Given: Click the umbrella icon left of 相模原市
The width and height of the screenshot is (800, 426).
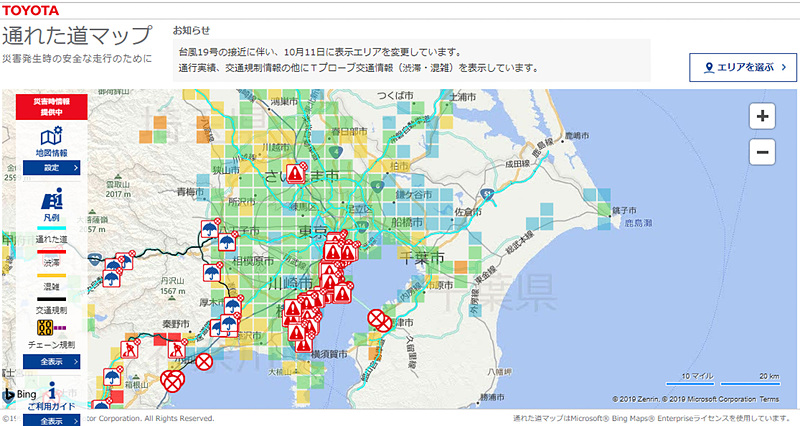Looking at the screenshot, I should click(212, 273).
